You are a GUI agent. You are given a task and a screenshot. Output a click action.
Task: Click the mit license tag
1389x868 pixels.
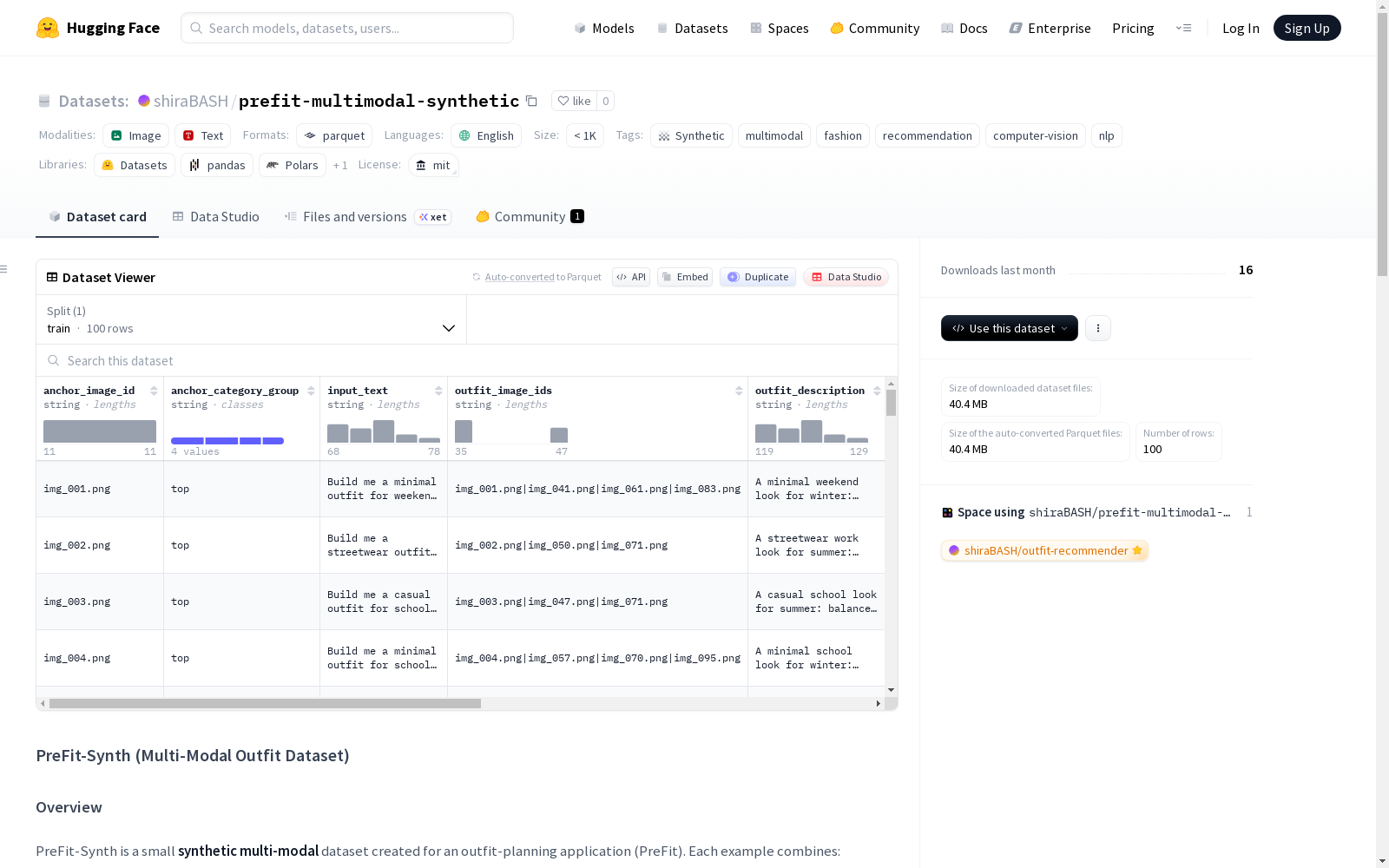433,165
